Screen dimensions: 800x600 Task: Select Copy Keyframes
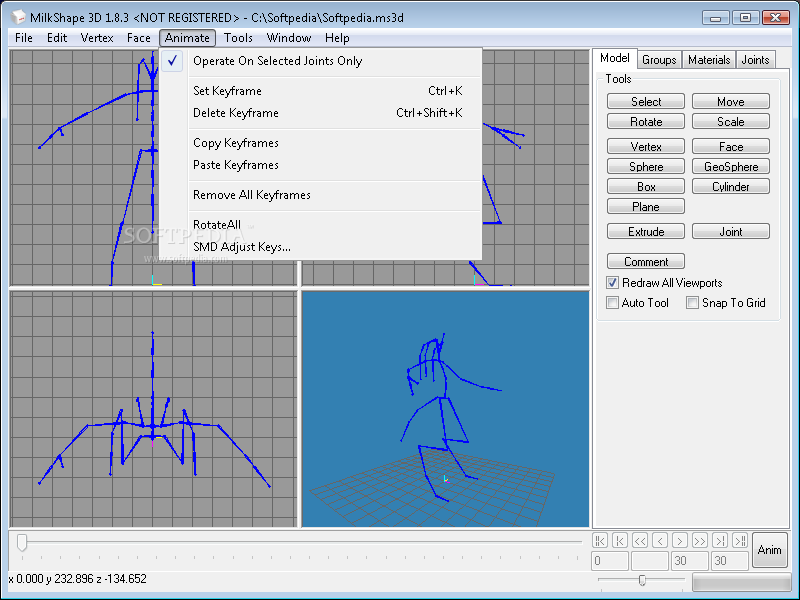pos(320,143)
